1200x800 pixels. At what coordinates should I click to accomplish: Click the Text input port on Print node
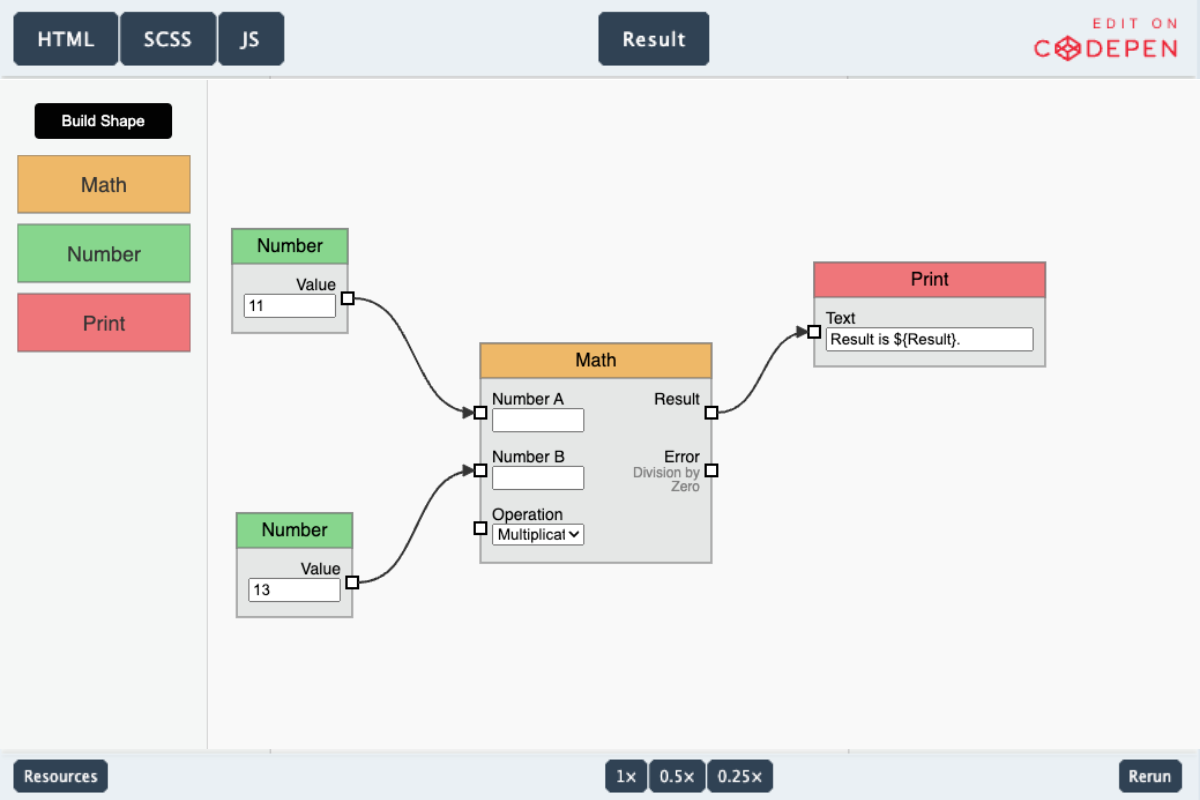click(814, 332)
